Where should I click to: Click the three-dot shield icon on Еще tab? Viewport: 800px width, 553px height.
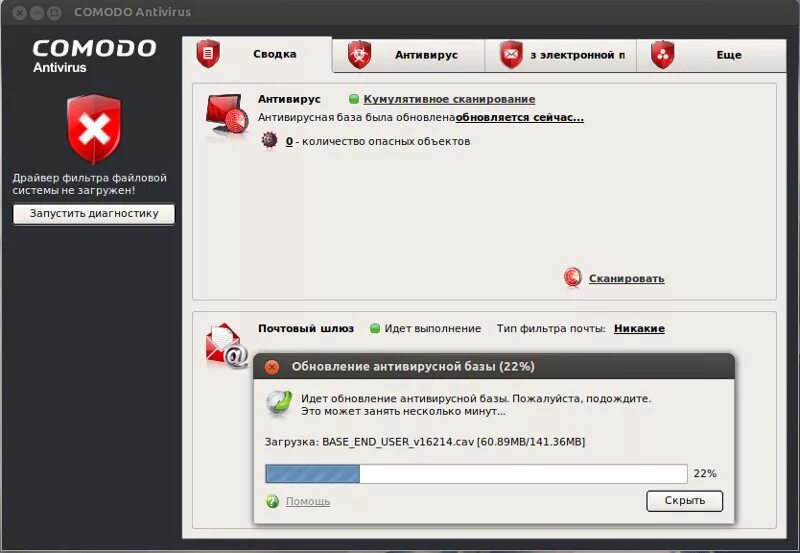click(662, 55)
